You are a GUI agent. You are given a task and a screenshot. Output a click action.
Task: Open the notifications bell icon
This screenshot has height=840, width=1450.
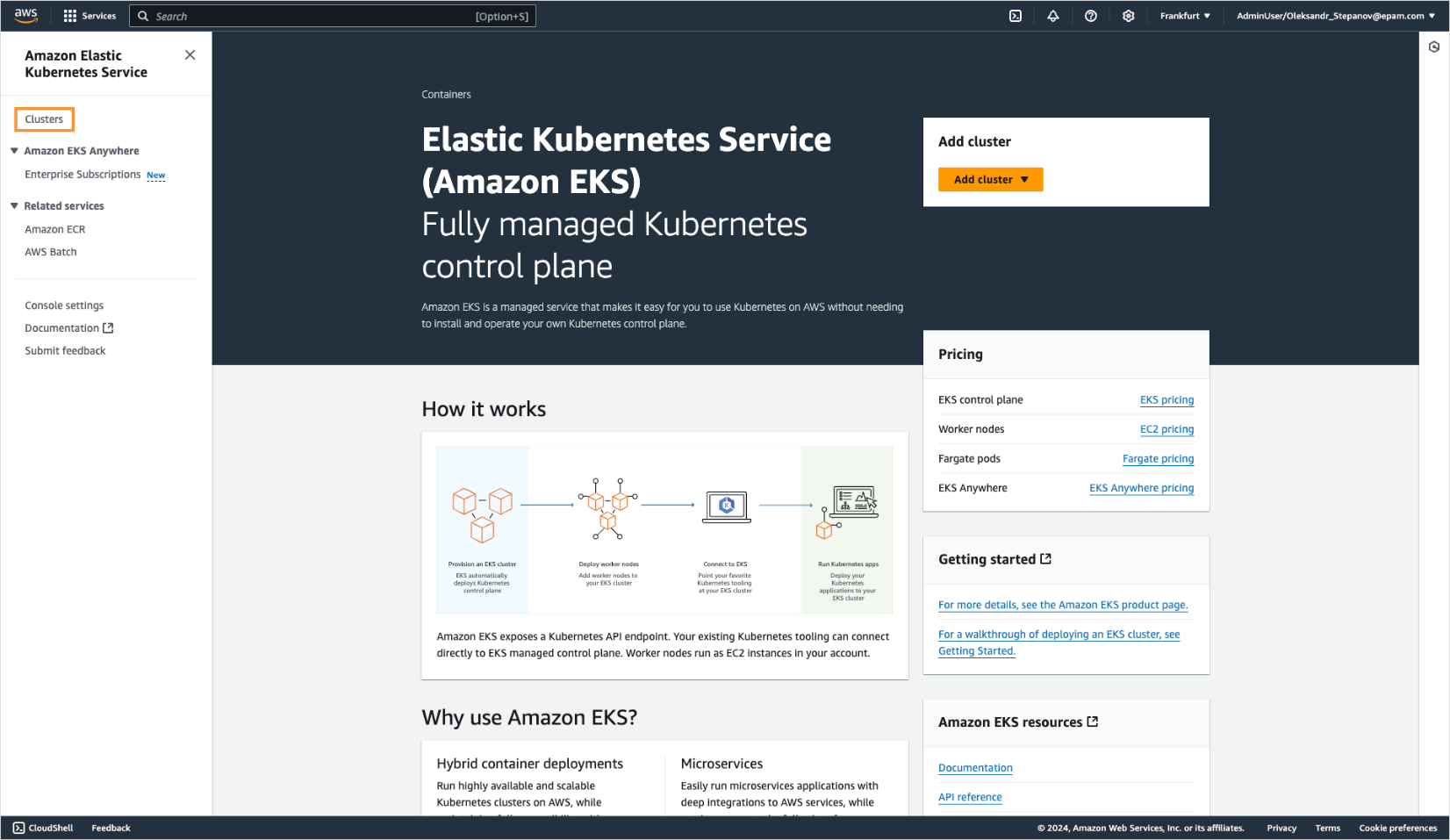click(x=1052, y=15)
